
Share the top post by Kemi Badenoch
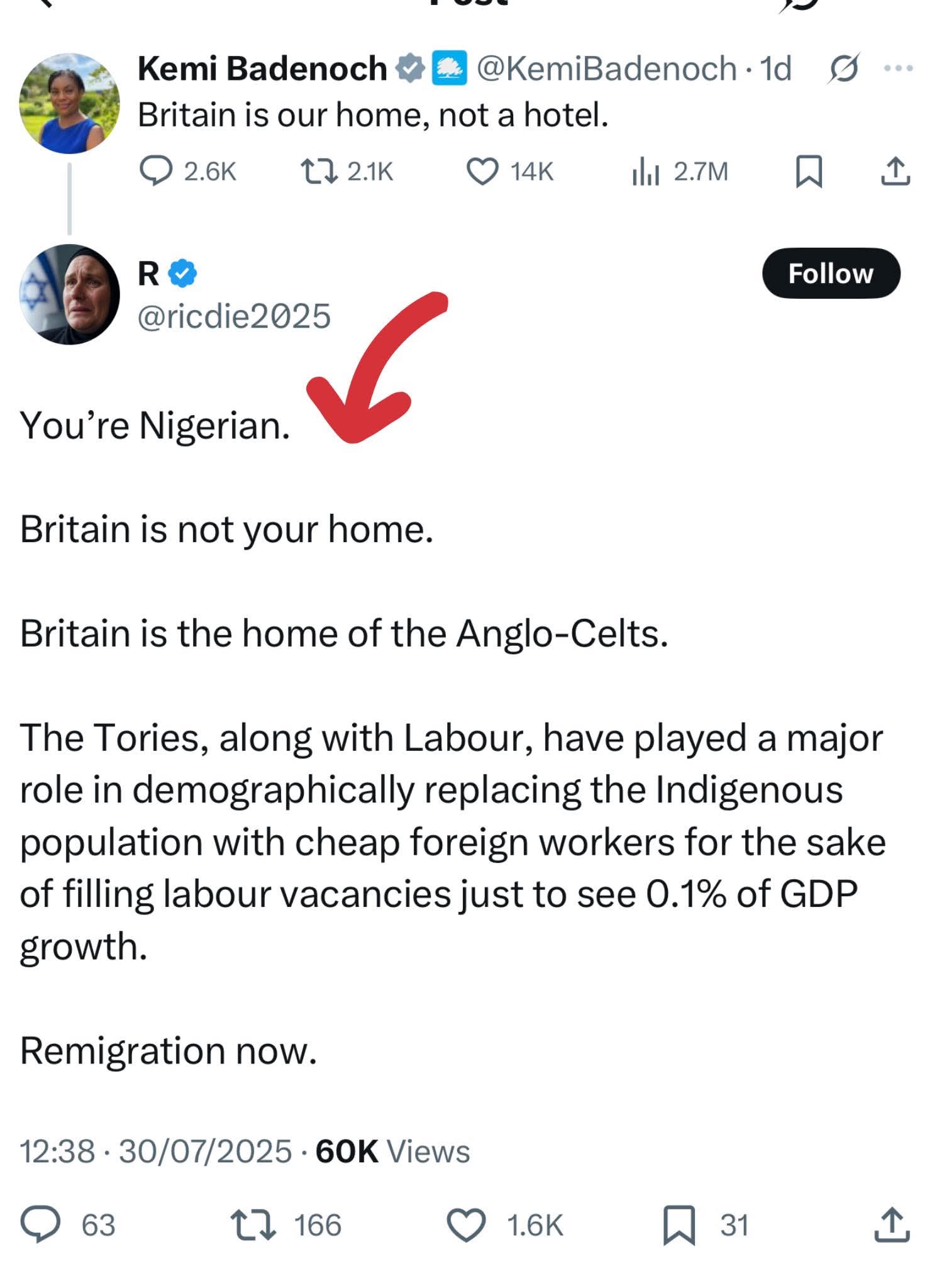coord(895,171)
